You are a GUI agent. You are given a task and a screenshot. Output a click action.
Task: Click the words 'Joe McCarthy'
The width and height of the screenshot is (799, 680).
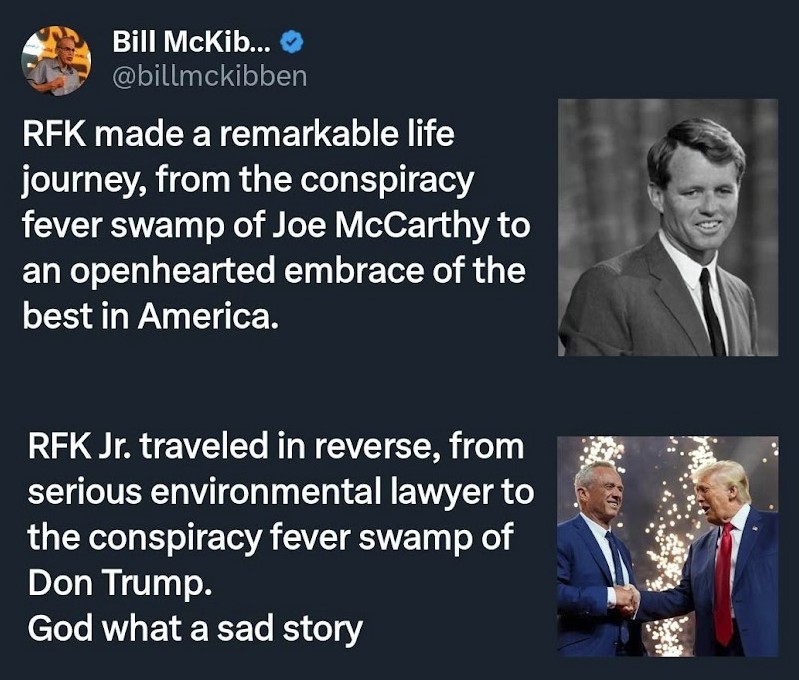click(380, 225)
